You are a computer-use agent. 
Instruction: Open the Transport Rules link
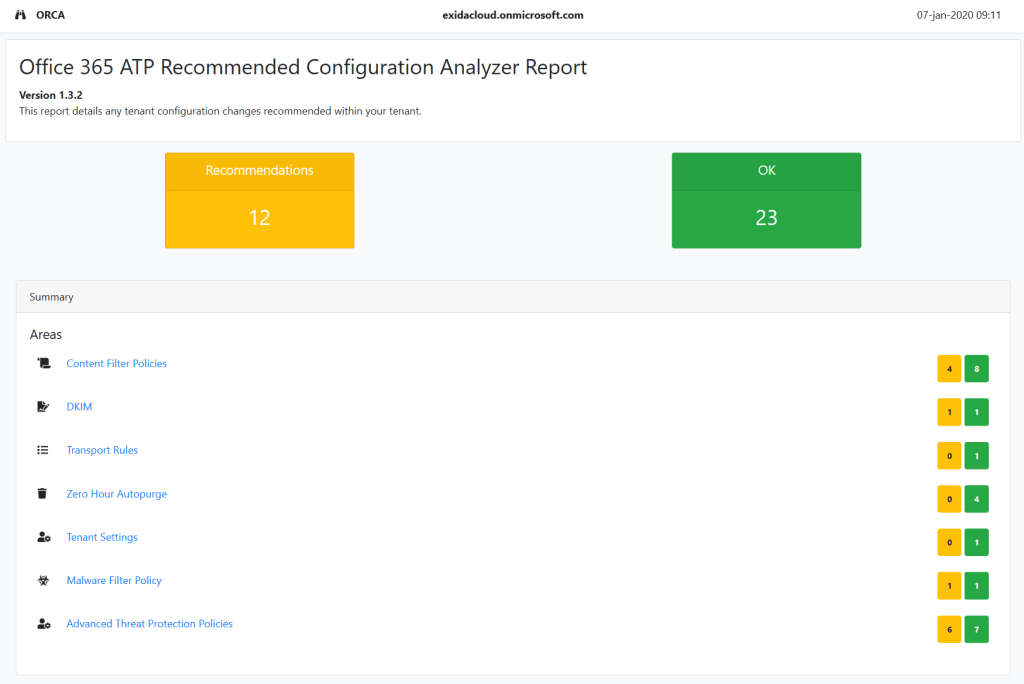pos(102,450)
